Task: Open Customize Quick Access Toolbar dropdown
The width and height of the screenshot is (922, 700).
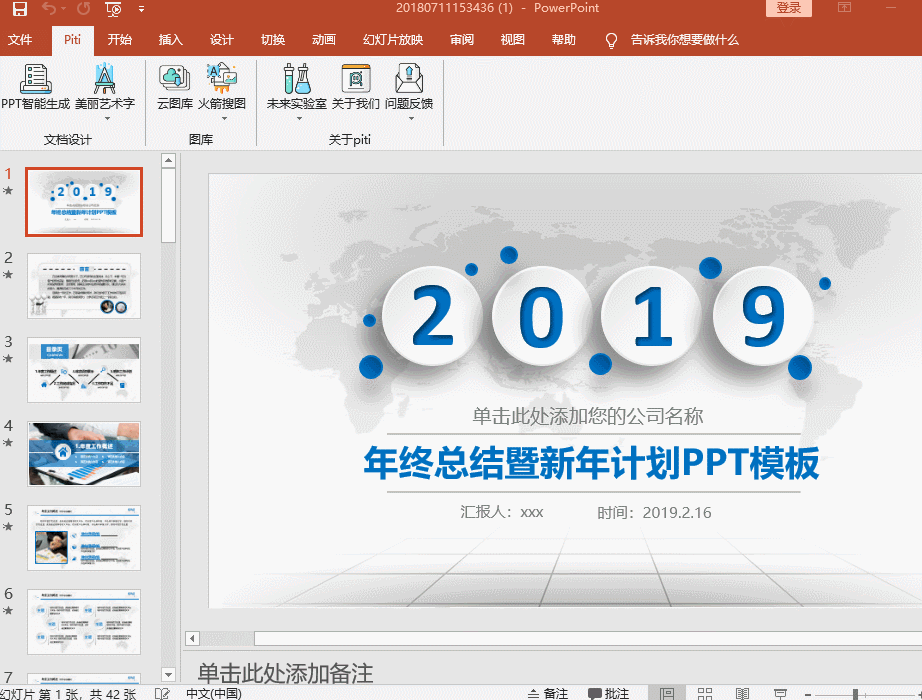Action: pyautogui.click(x=141, y=9)
